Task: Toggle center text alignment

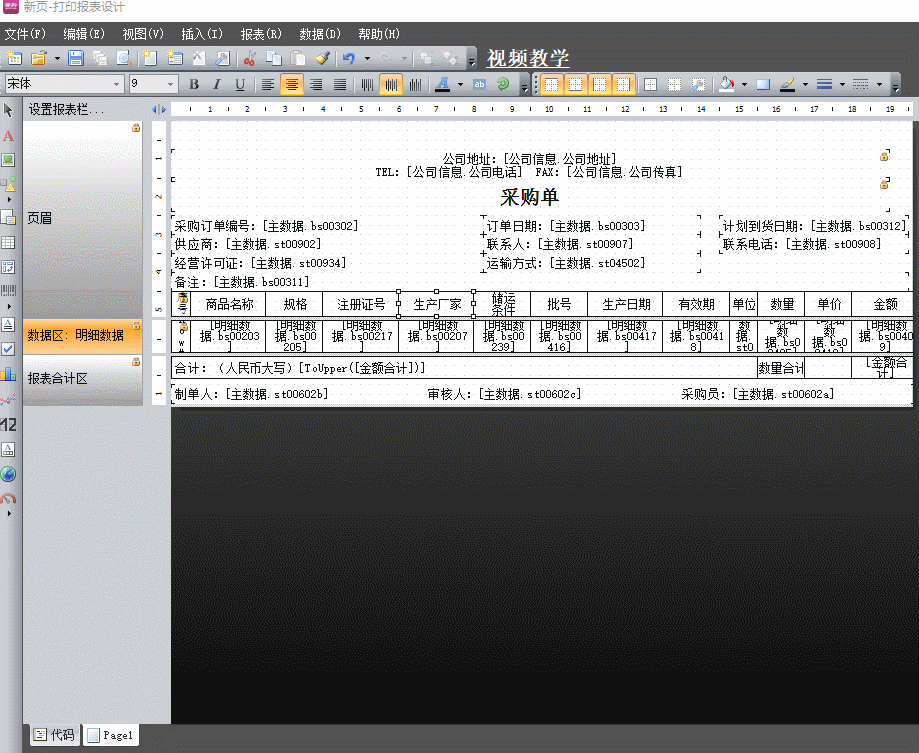Action: click(292, 85)
